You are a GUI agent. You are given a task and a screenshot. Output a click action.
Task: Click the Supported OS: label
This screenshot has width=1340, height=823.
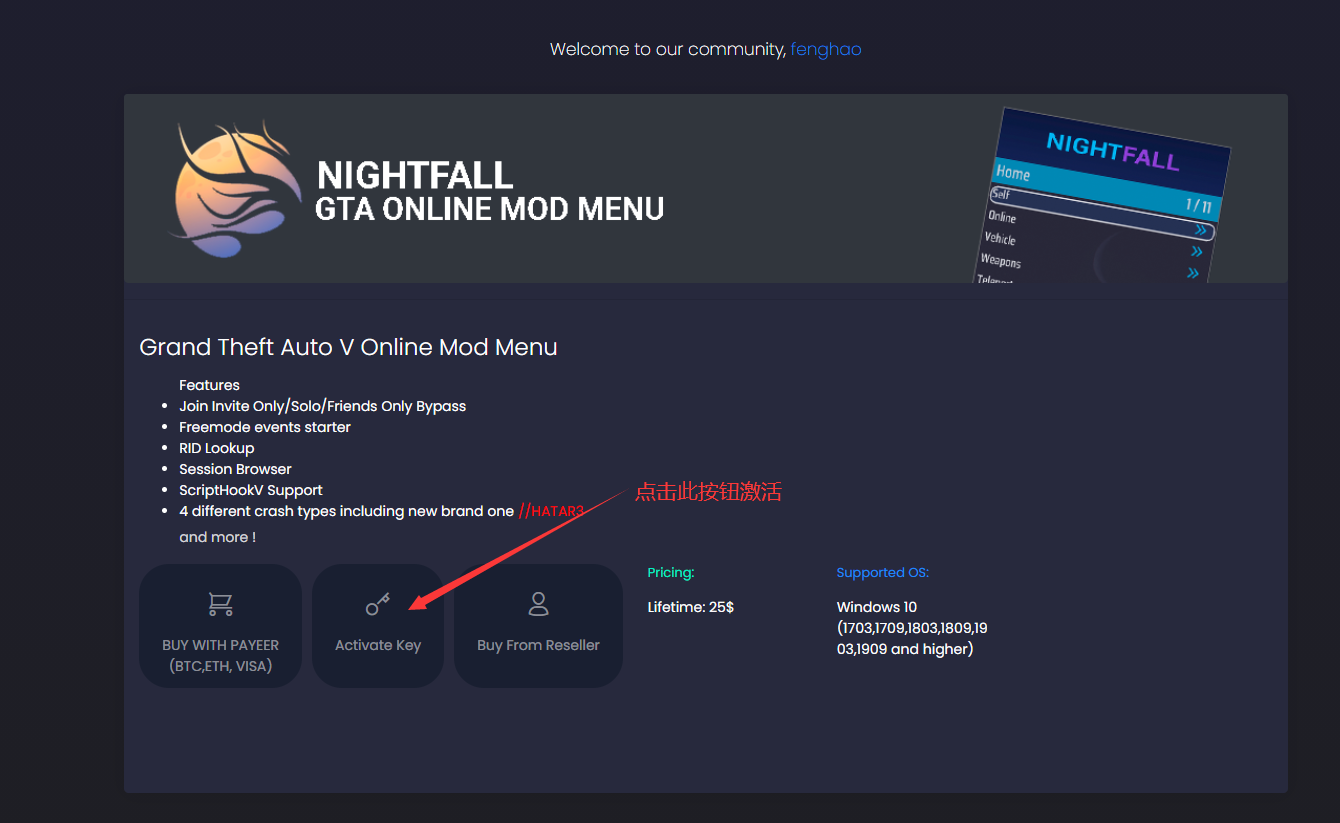(x=883, y=573)
